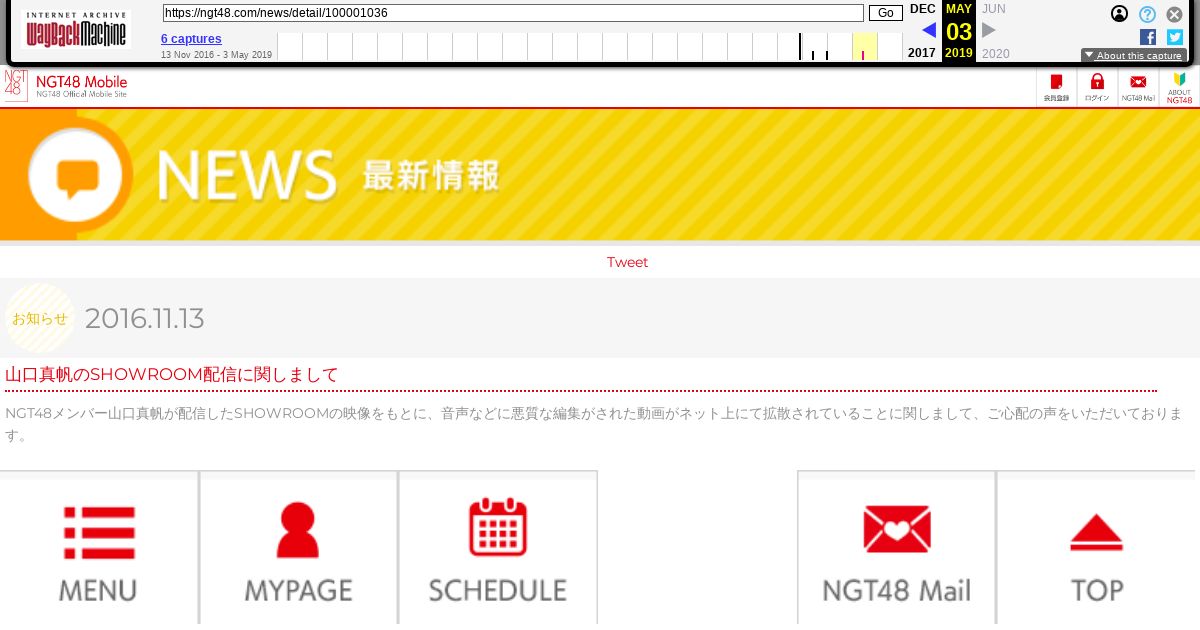
Task: Click article body text about SHOWROOM video
Action: pyautogui.click(x=594, y=424)
